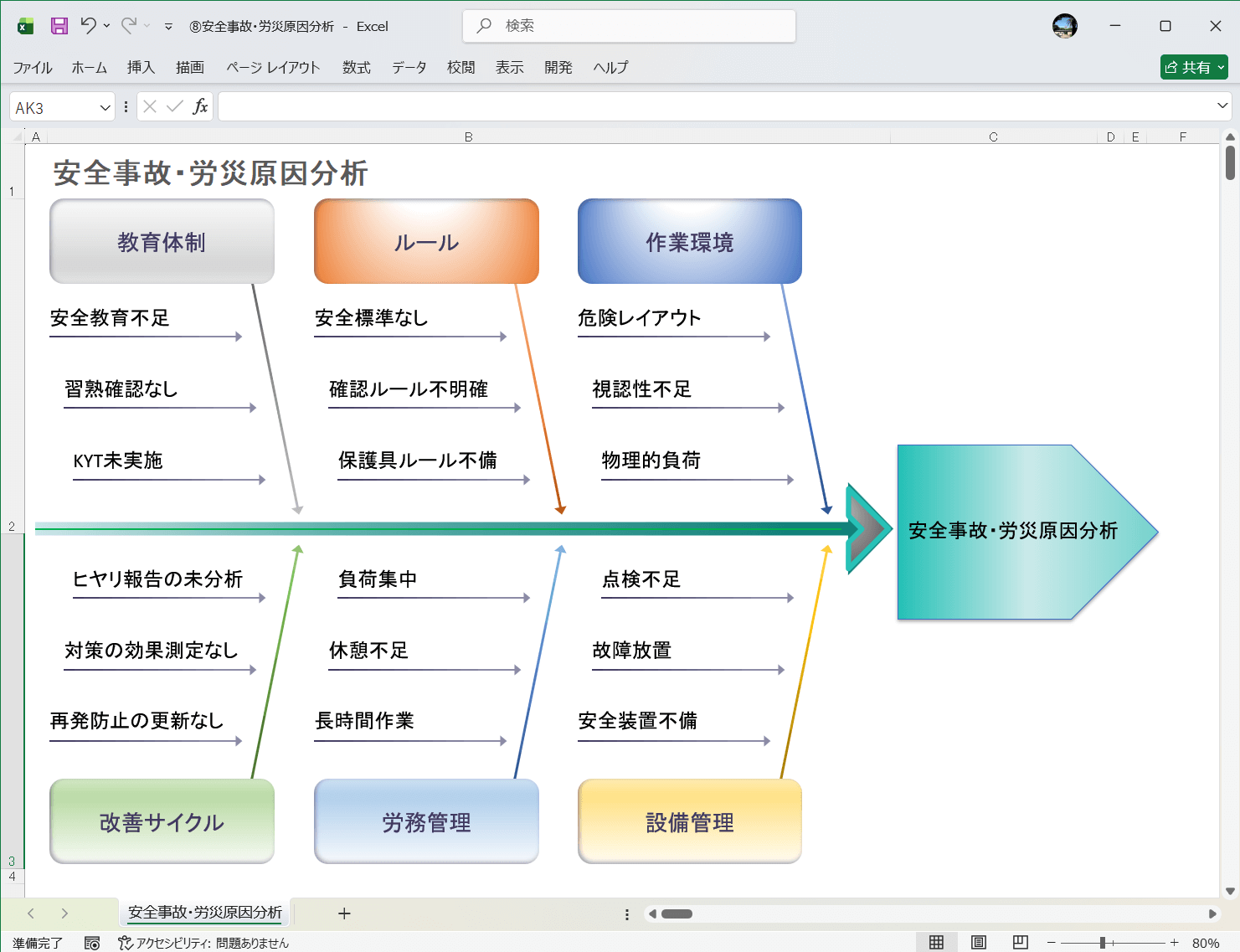Switch to Normal view mode
The width and height of the screenshot is (1240, 952).
(936, 942)
